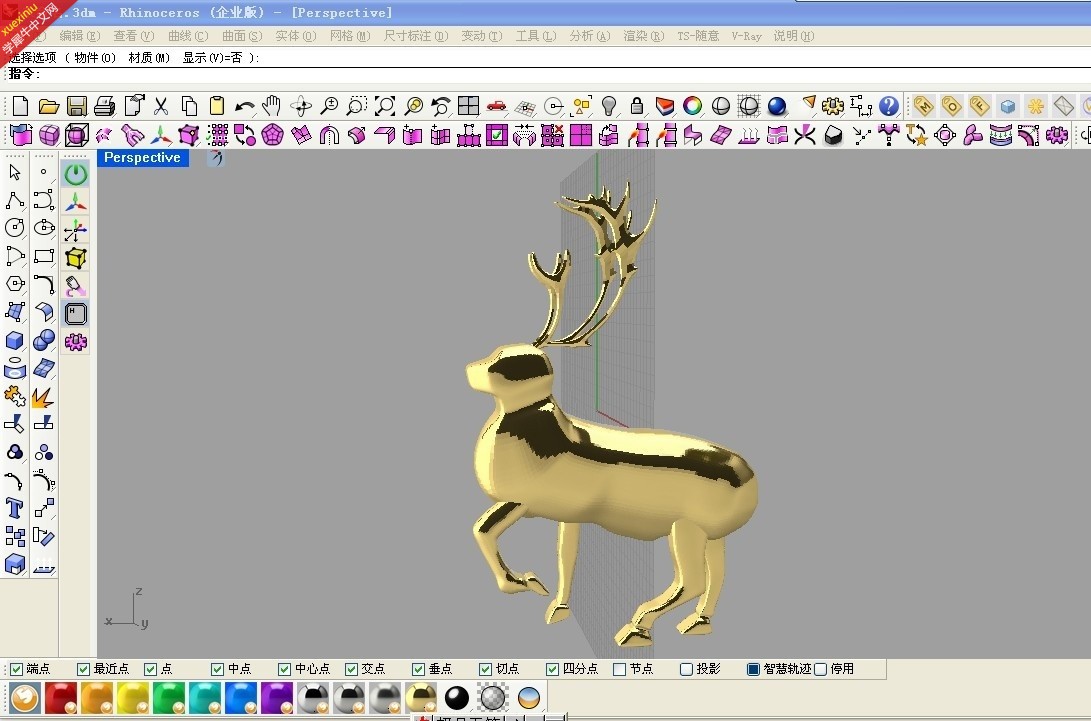
Task: Enable the 停用 checkbox
Action: 820,670
